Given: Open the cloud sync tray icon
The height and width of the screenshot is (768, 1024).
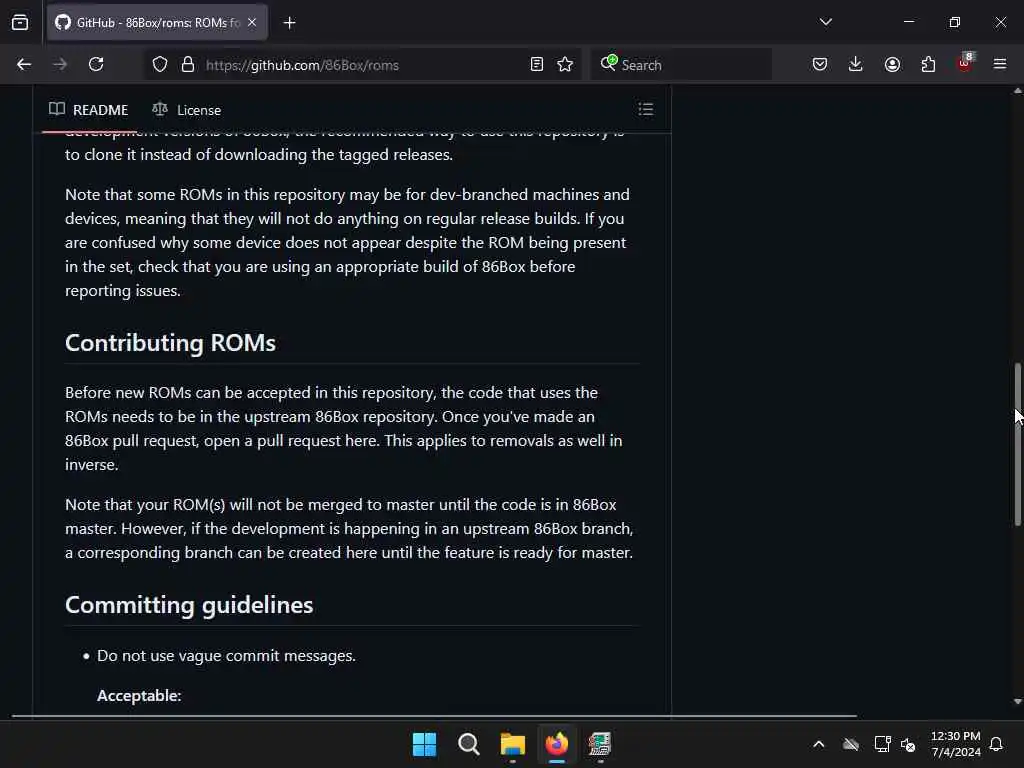Looking at the screenshot, I should point(850,744).
